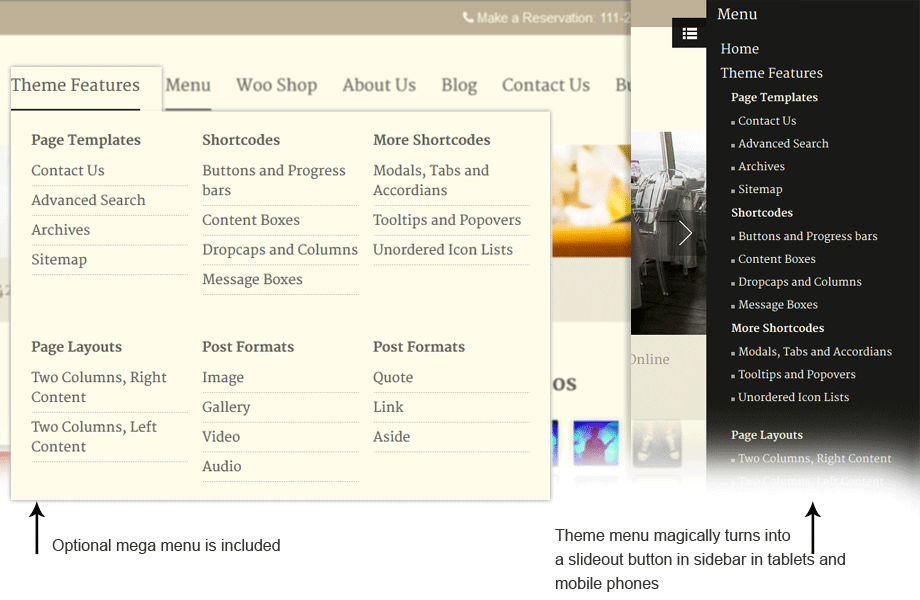This screenshot has height=600, width=920.
Task: Click More Shortcodes heading in mega menu
Action: (x=432, y=140)
